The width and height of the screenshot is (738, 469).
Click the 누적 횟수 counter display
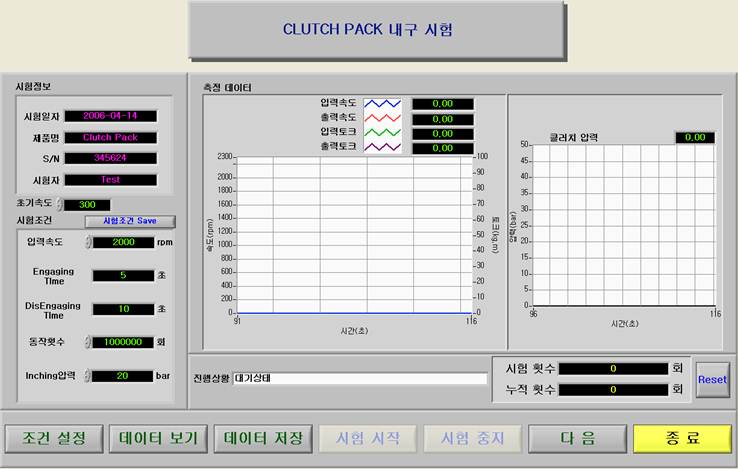point(613,389)
